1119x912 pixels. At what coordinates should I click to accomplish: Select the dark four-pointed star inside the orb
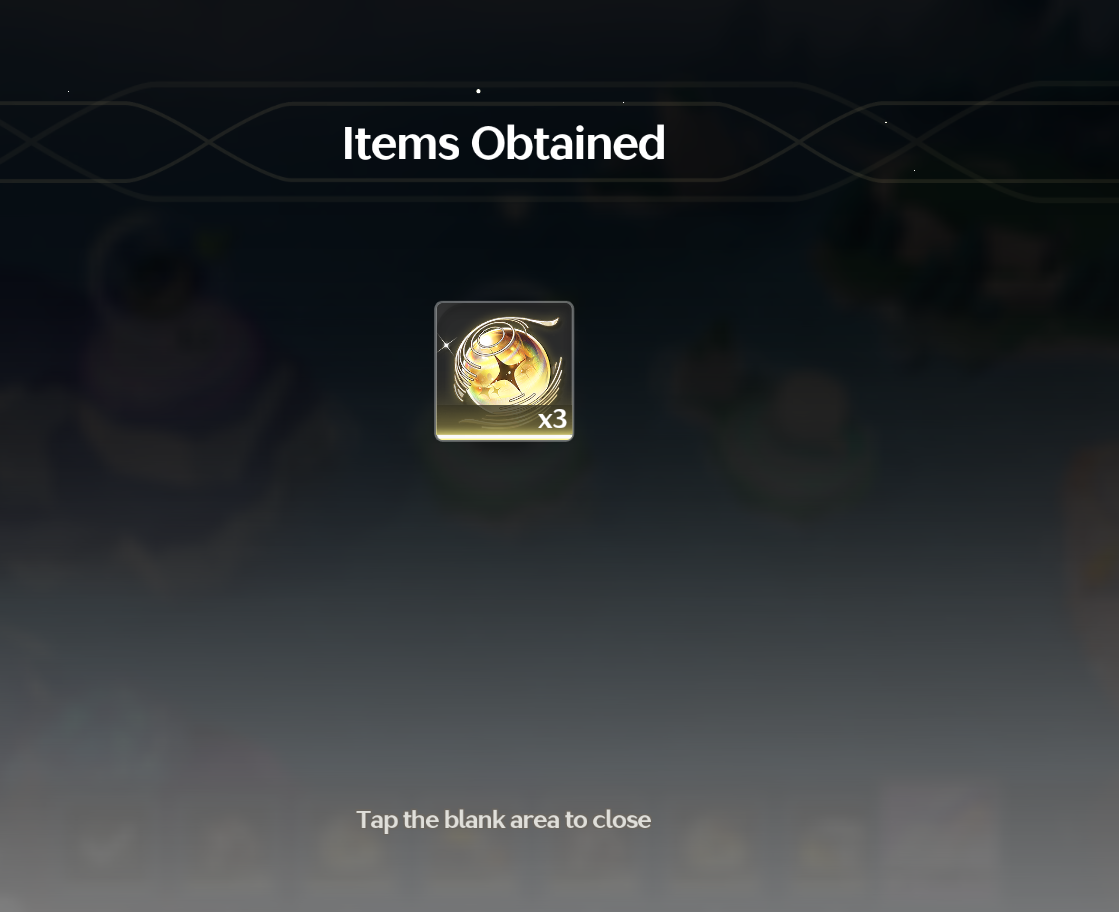click(x=507, y=373)
